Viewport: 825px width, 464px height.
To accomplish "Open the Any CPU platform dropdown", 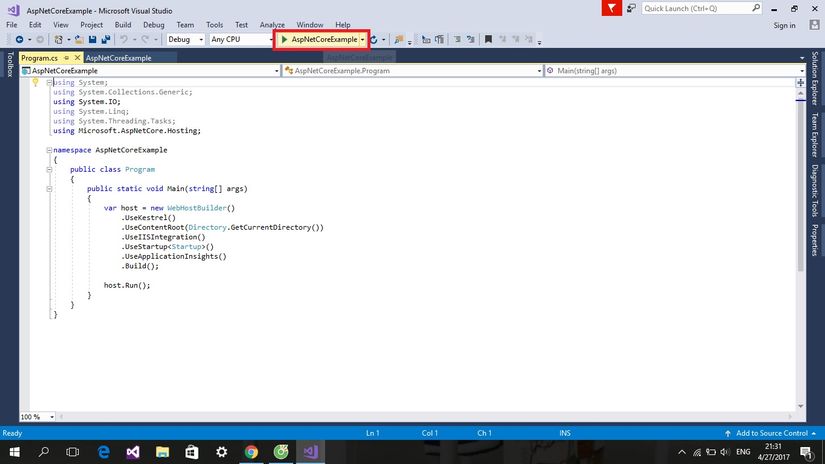I will pos(240,39).
